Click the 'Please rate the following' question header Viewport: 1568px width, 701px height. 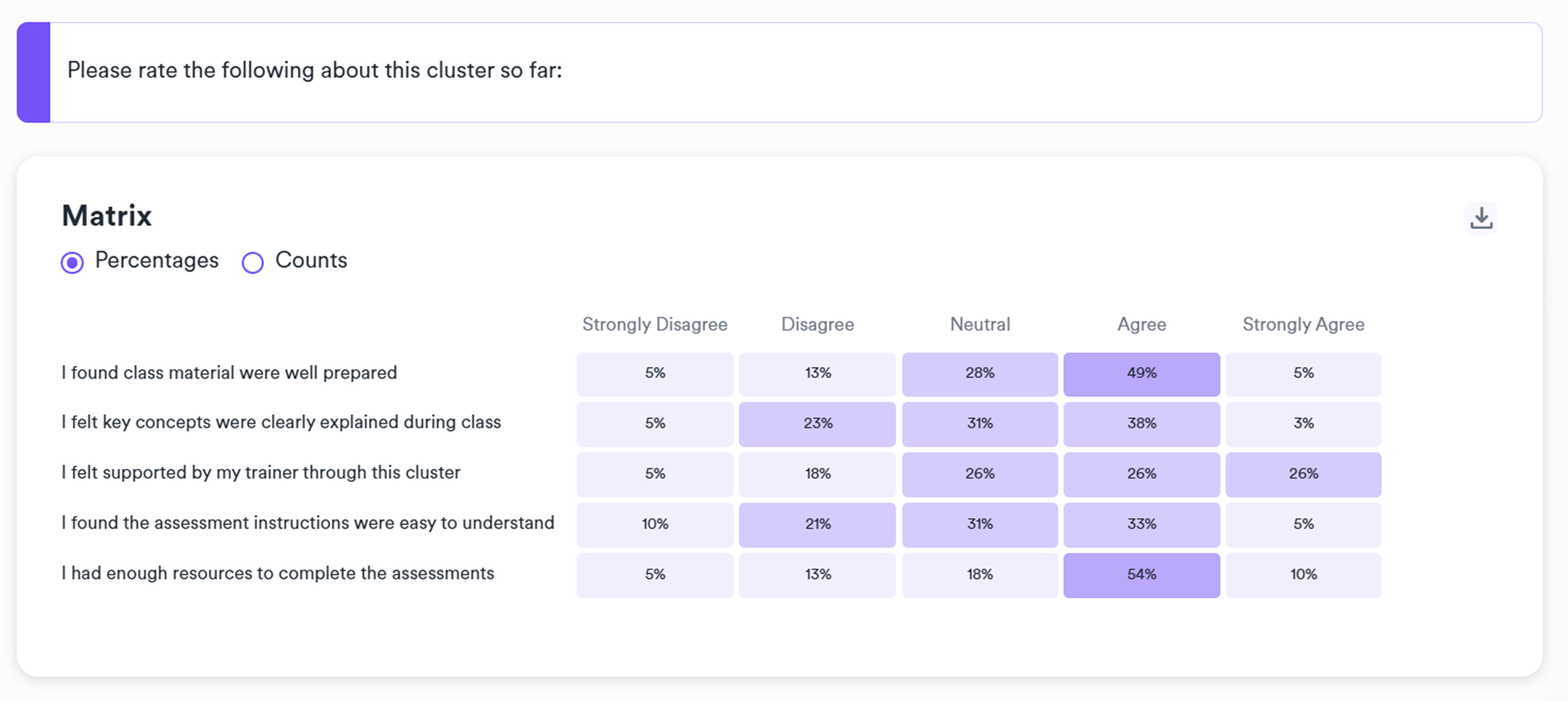pyautogui.click(x=314, y=70)
